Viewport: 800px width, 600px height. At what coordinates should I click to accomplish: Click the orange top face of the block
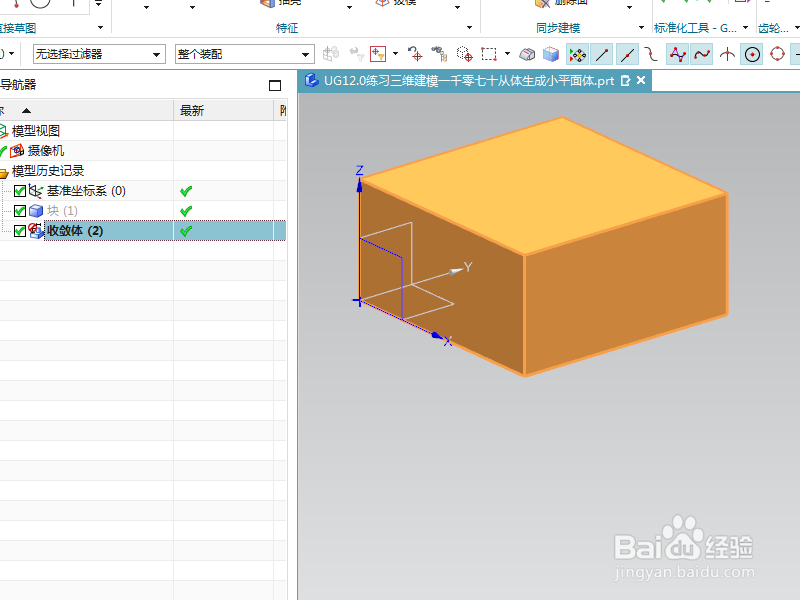pyautogui.click(x=543, y=186)
